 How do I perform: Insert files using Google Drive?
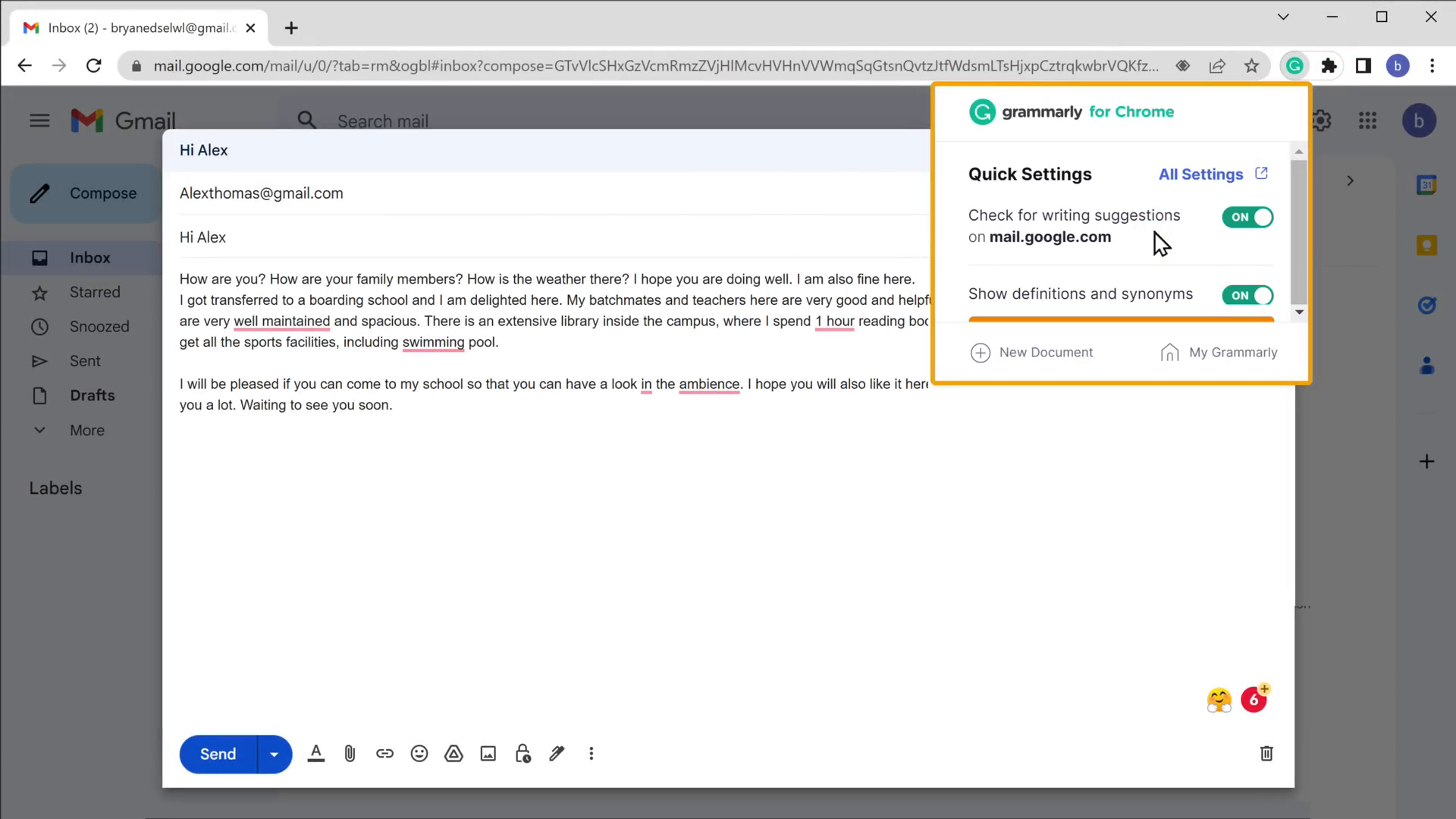click(x=453, y=754)
